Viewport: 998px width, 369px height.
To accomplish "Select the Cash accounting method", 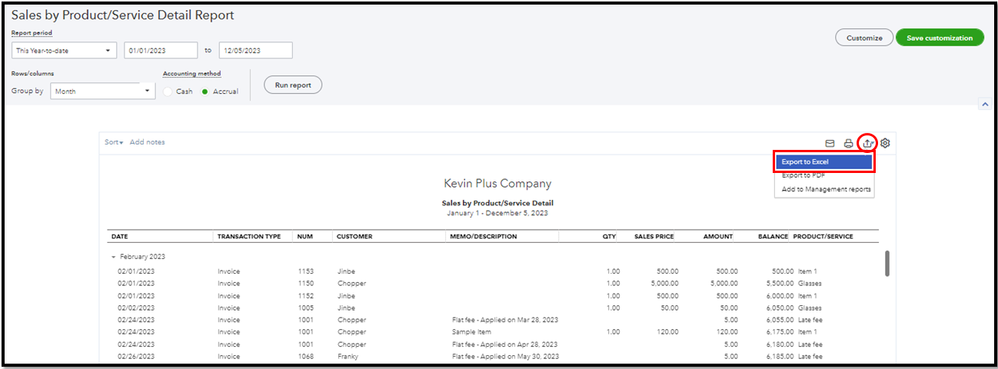I will tap(168, 92).
